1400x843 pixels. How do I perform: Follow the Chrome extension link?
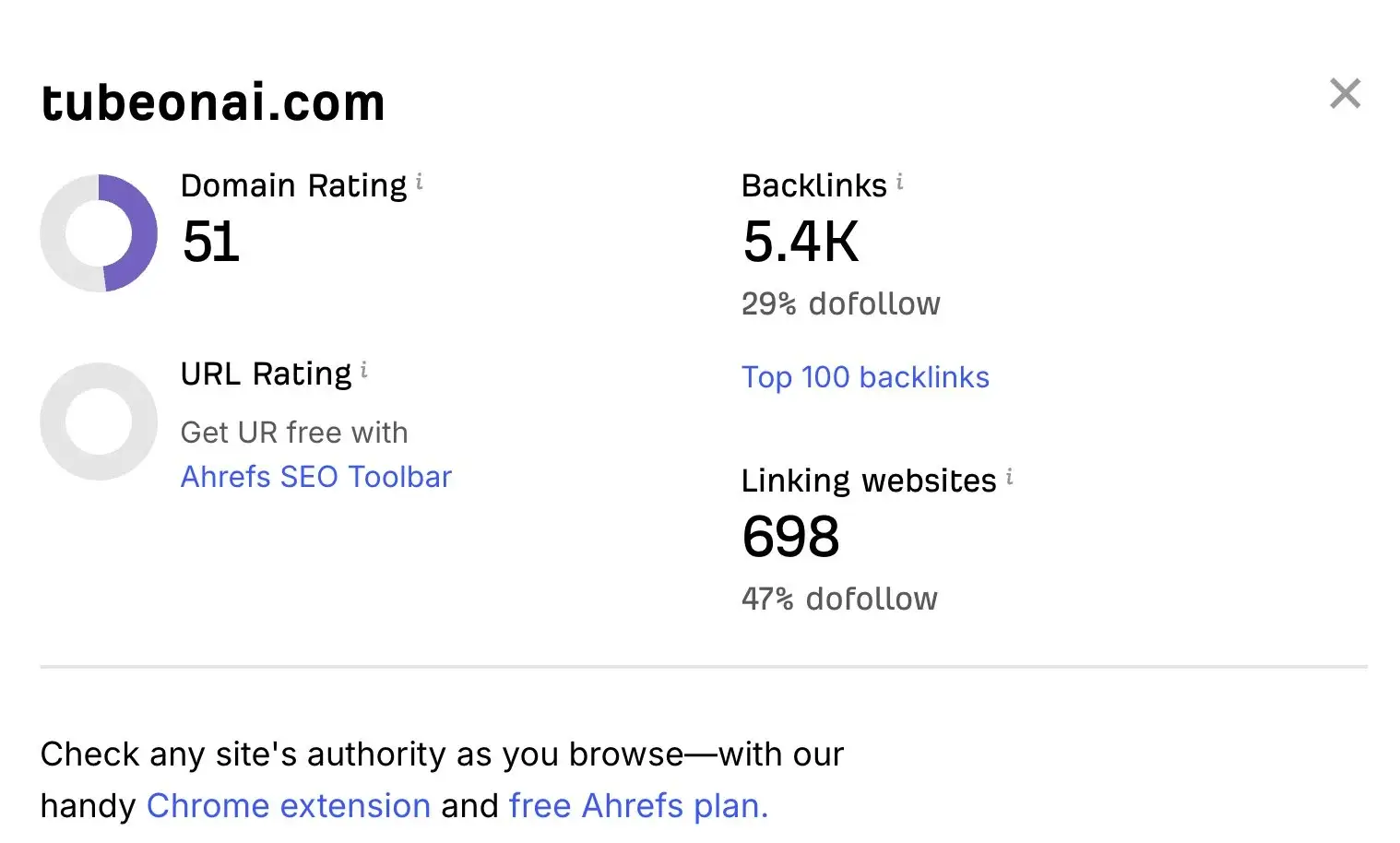(x=288, y=806)
